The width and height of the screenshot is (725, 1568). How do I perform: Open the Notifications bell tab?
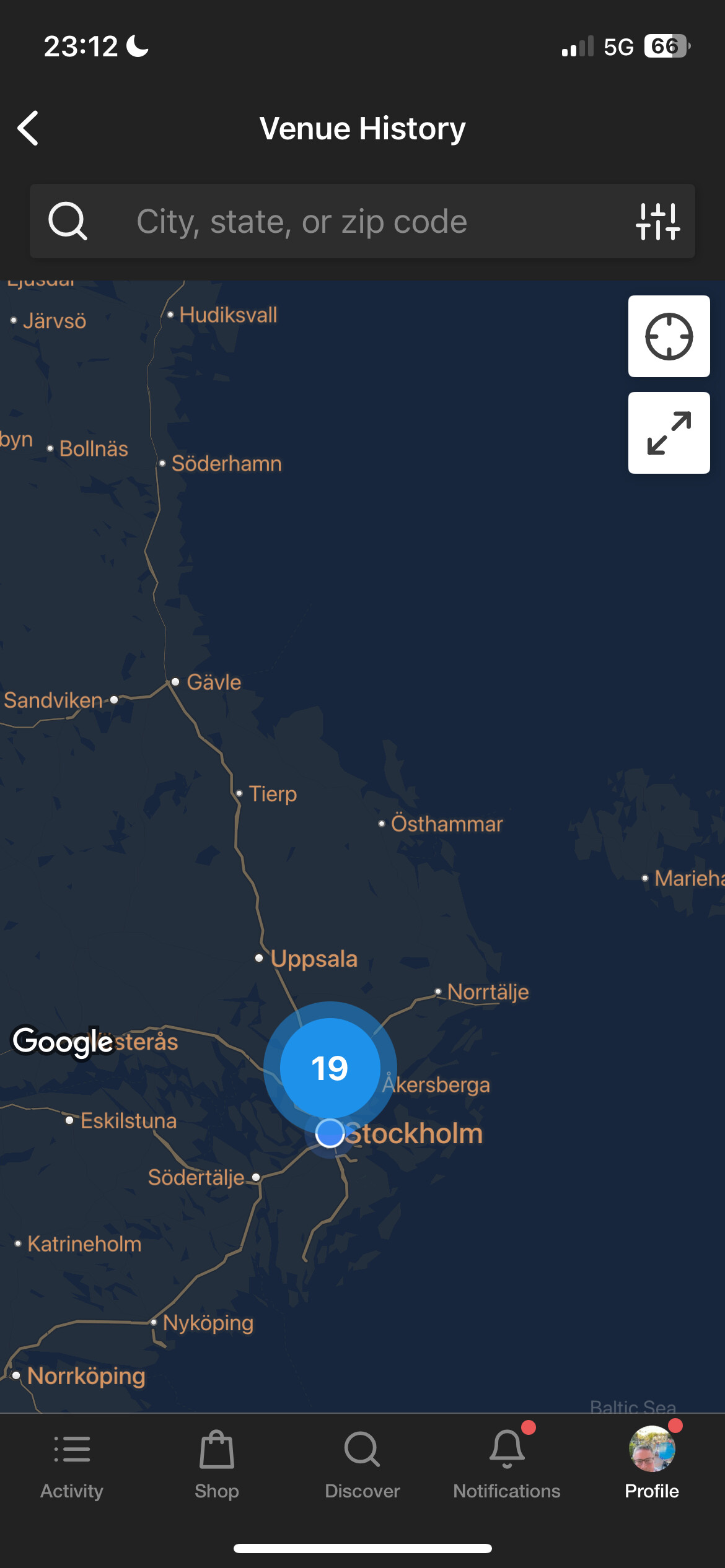(x=507, y=1464)
